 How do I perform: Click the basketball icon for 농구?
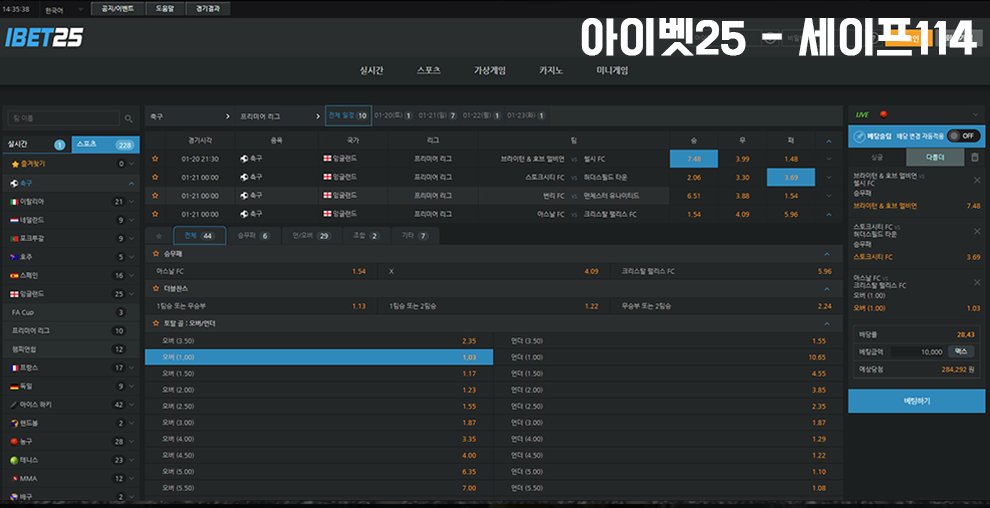click(x=14, y=442)
